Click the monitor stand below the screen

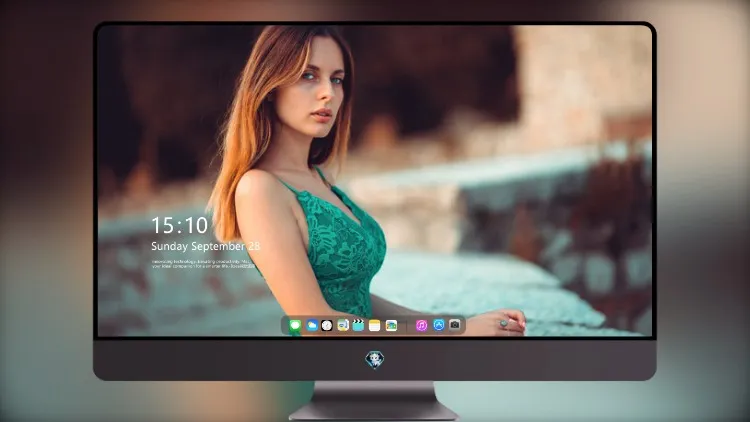[374, 401]
